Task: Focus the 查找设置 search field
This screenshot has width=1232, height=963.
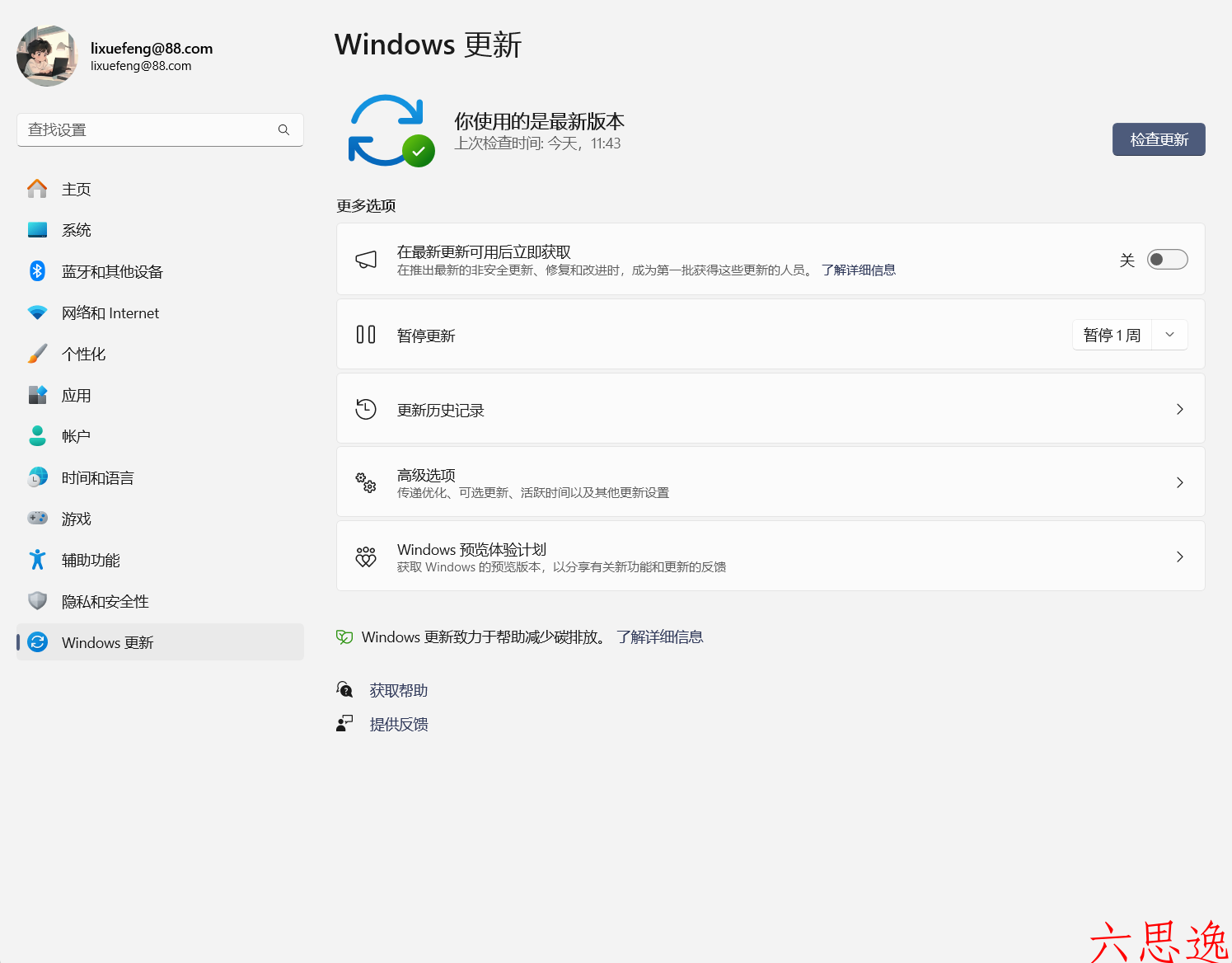Action: point(160,130)
